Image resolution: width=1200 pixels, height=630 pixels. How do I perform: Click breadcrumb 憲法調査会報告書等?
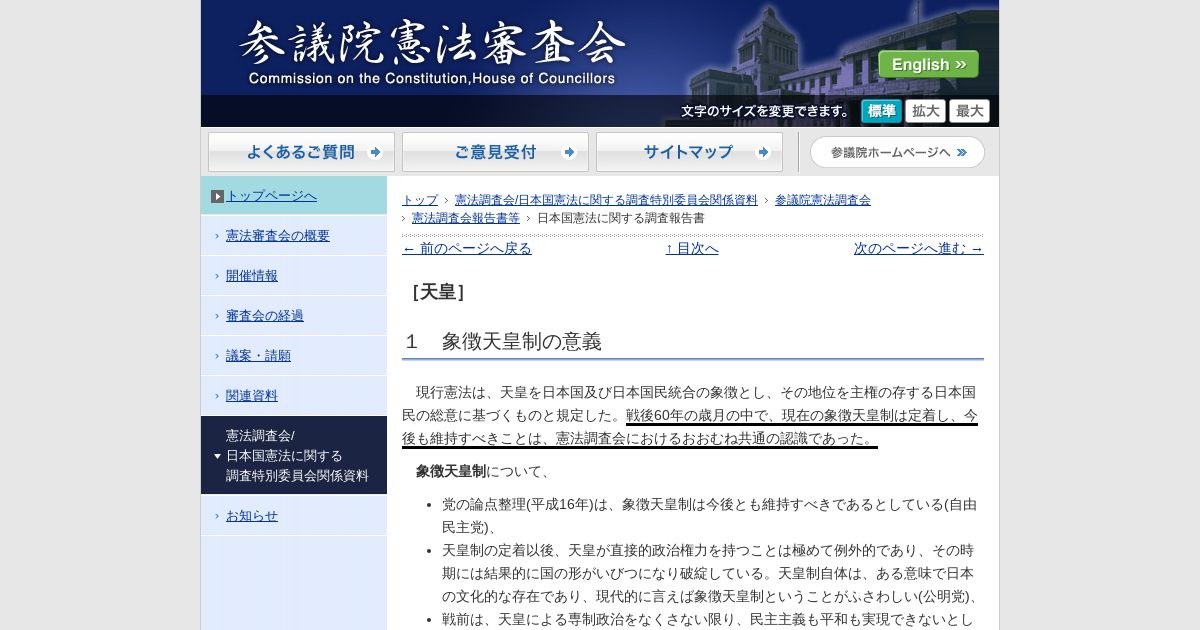[466, 218]
